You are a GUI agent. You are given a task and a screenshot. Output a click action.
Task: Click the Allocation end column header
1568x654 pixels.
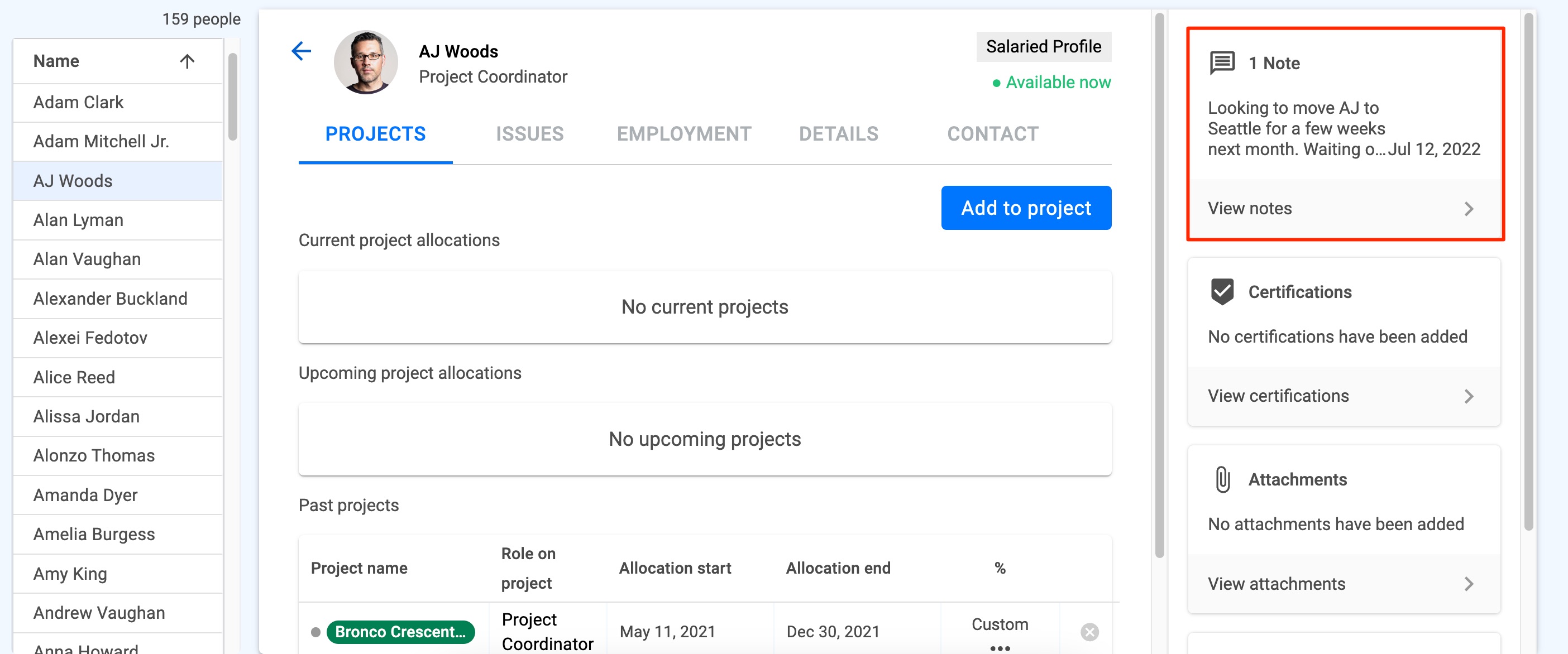(x=838, y=568)
